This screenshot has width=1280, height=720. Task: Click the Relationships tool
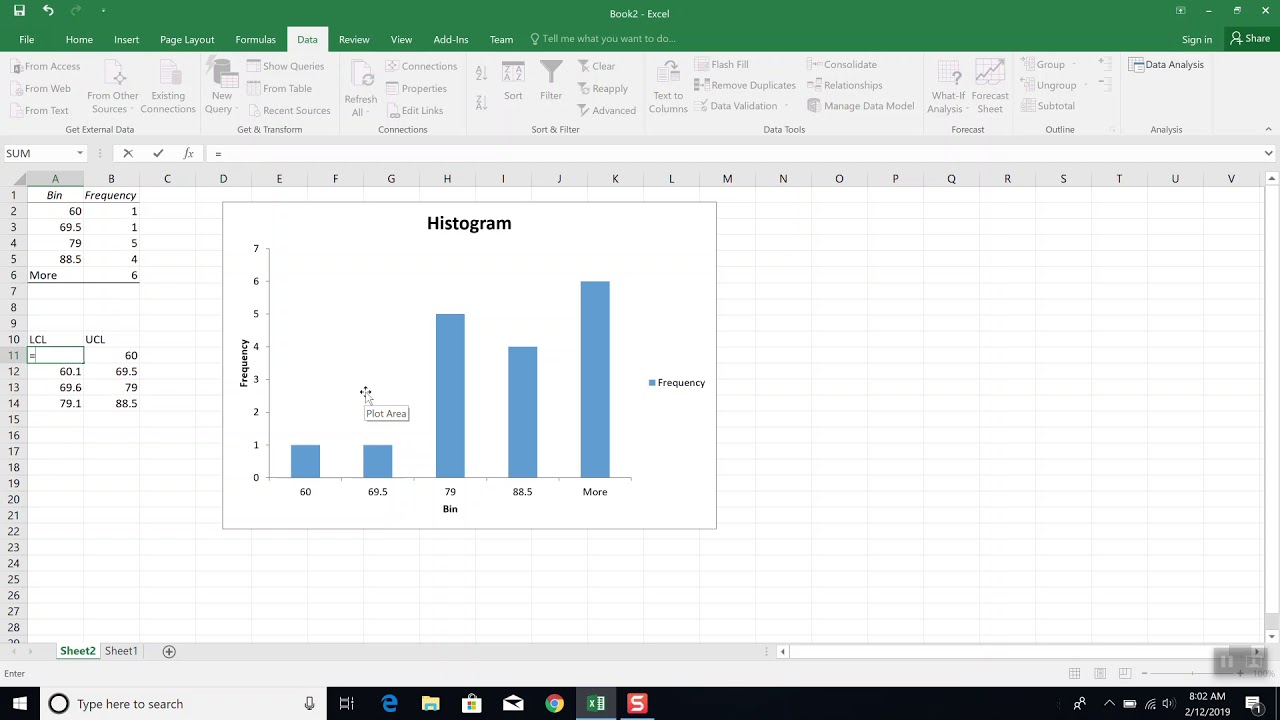(x=845, y=85)
